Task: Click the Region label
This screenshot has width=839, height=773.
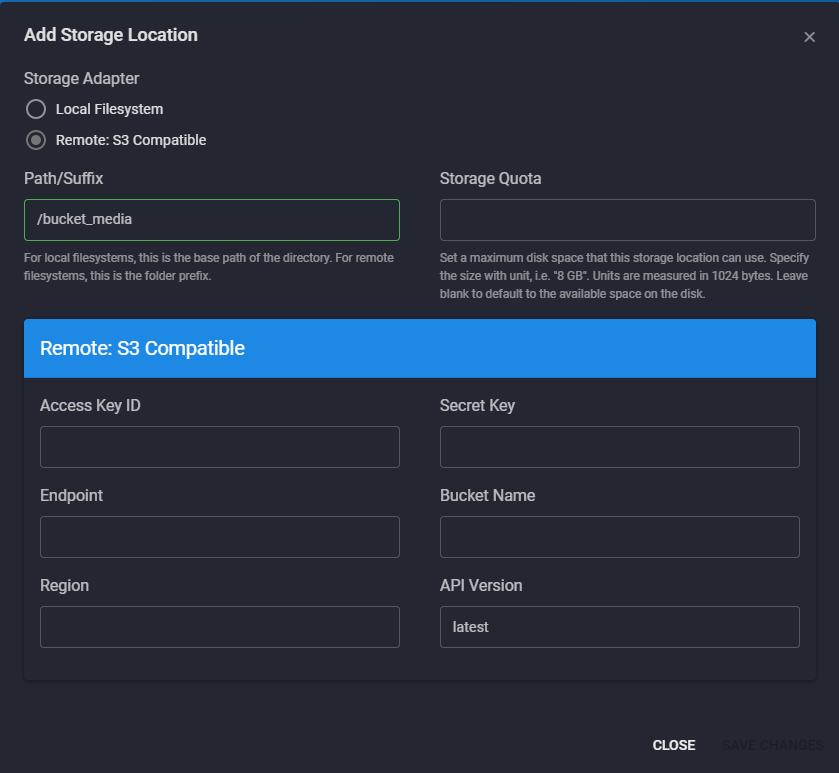Action: 65,585
